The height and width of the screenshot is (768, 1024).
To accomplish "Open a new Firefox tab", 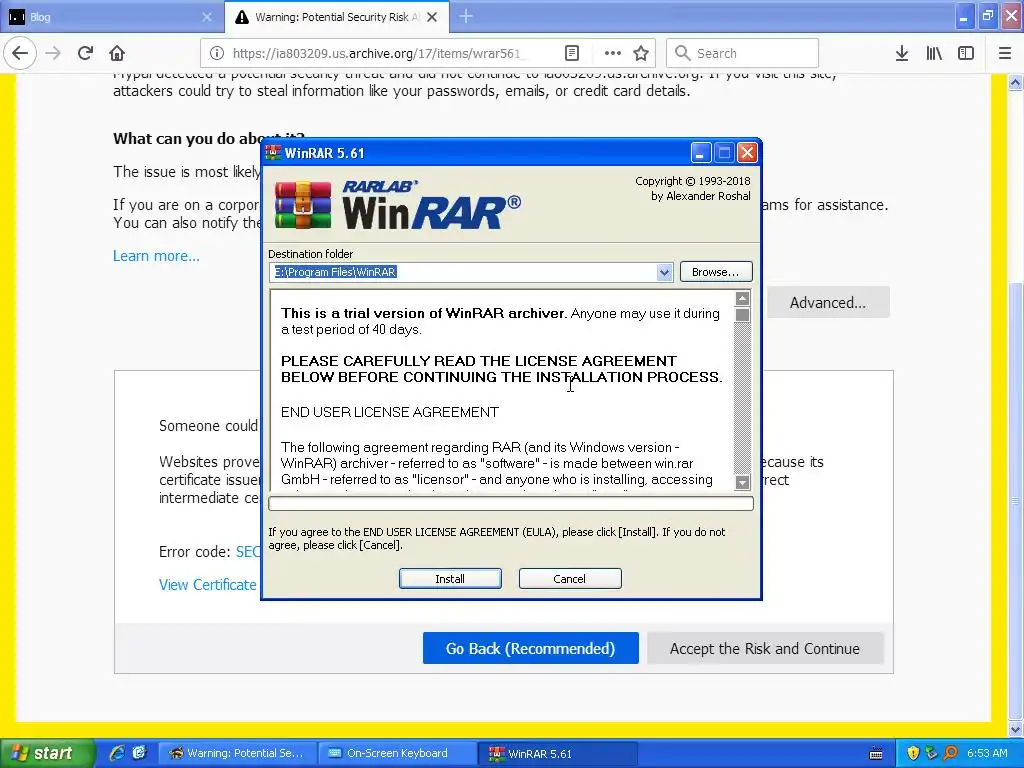I will [x=466, y=17].
